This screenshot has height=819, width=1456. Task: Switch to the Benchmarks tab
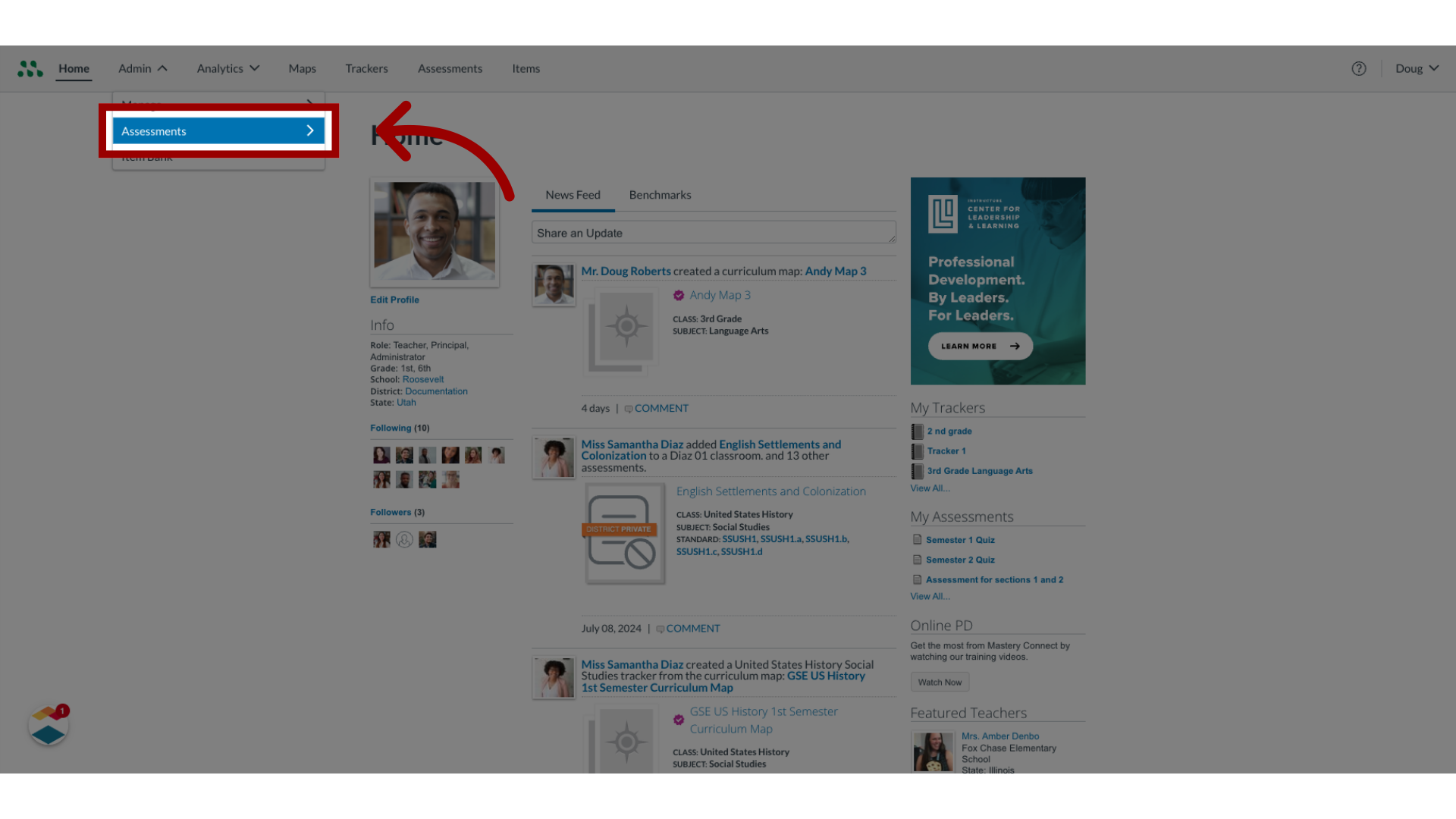660,195
